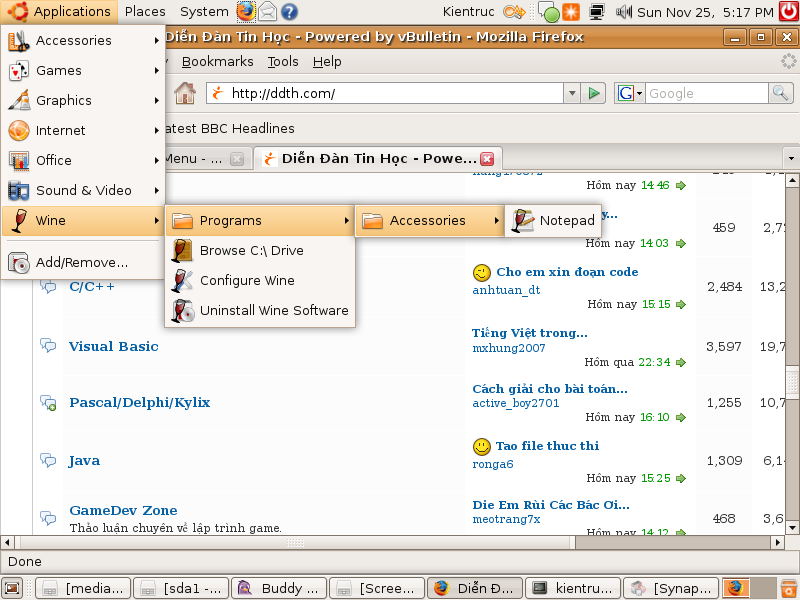Click the Google search input field
Screen dimensions: 800x600
(706, 94)
